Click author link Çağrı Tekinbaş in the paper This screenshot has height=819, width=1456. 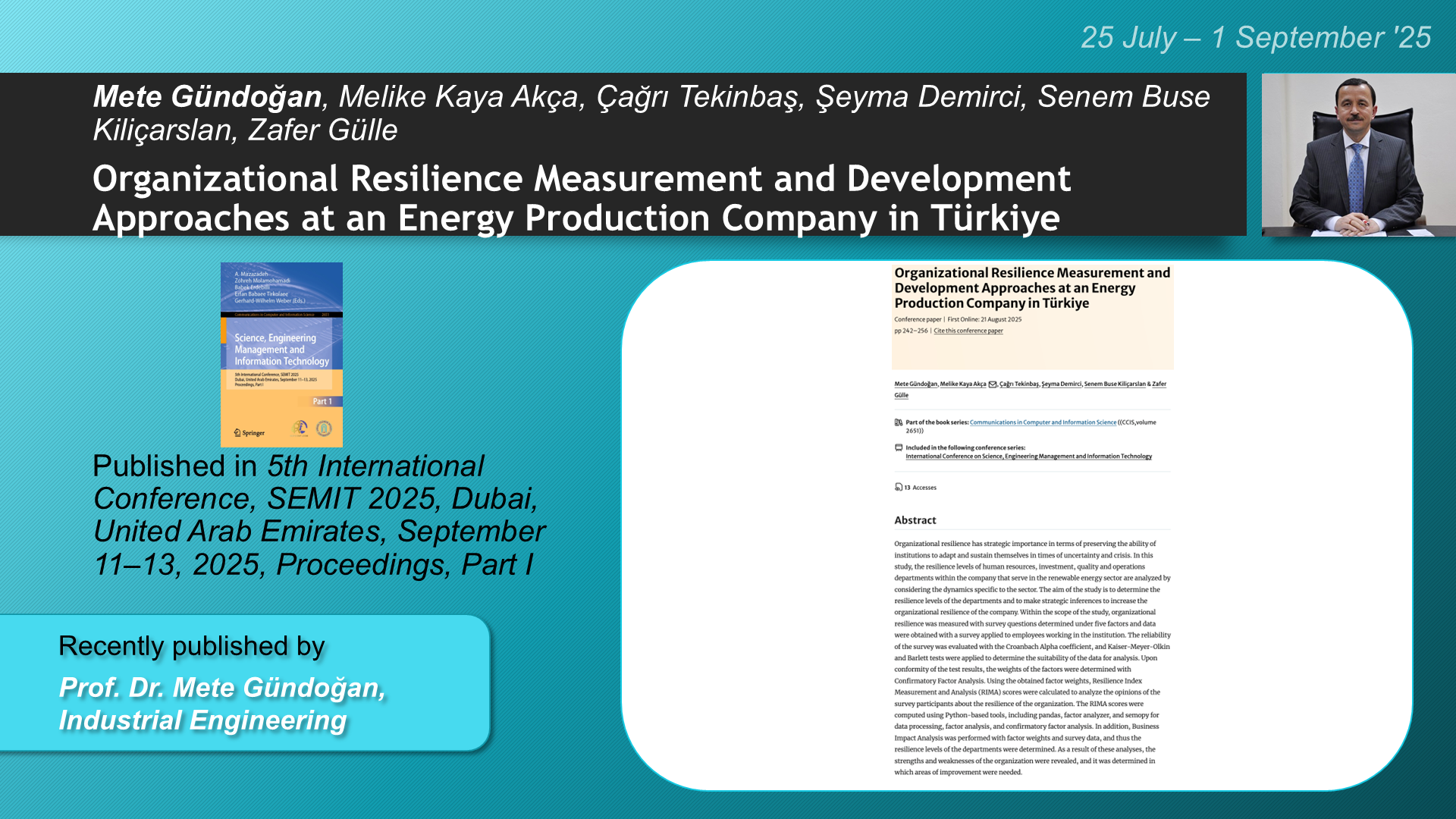tap(1019, 384)
